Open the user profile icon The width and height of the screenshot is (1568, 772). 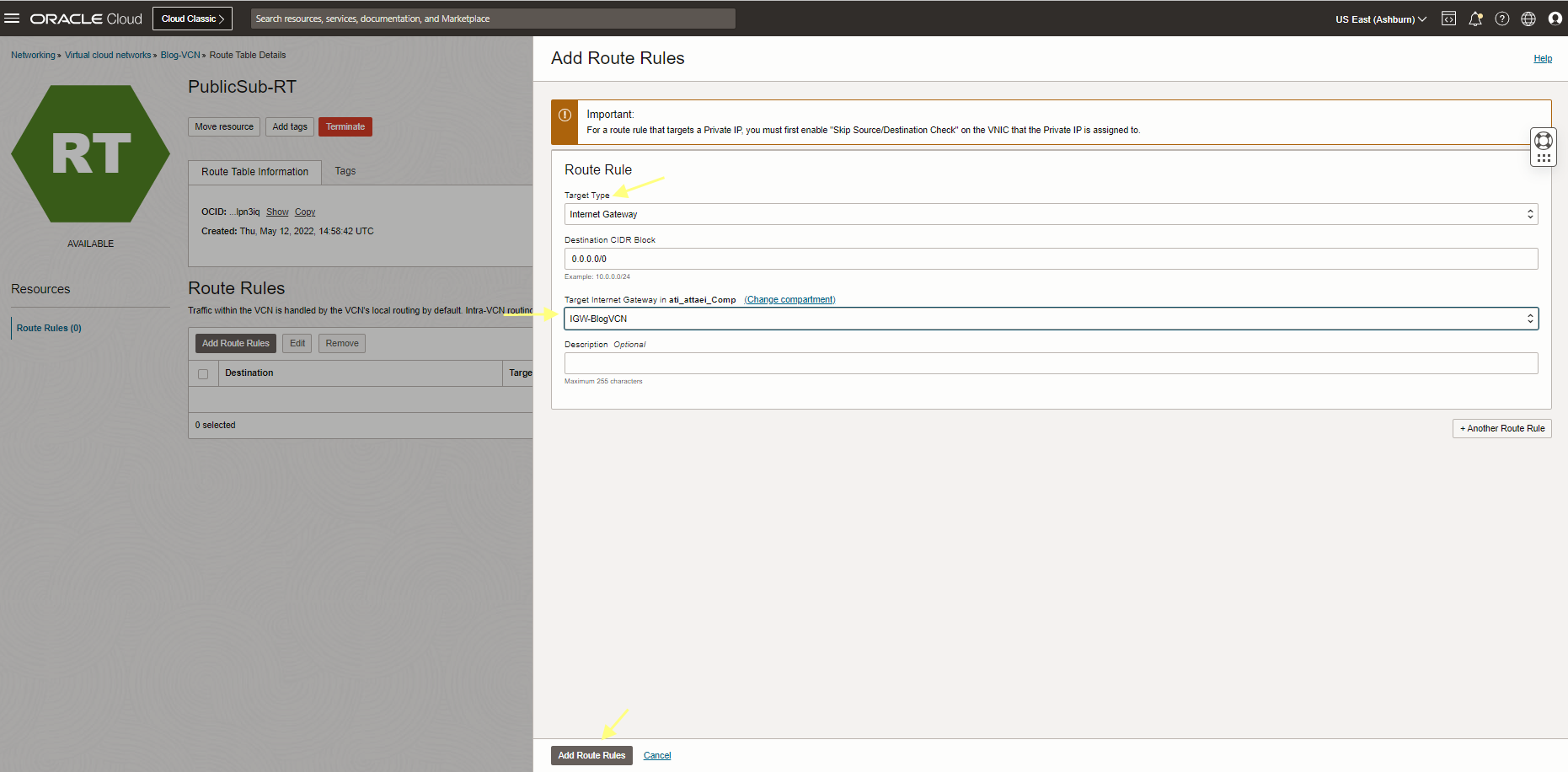coord(1555,19)
